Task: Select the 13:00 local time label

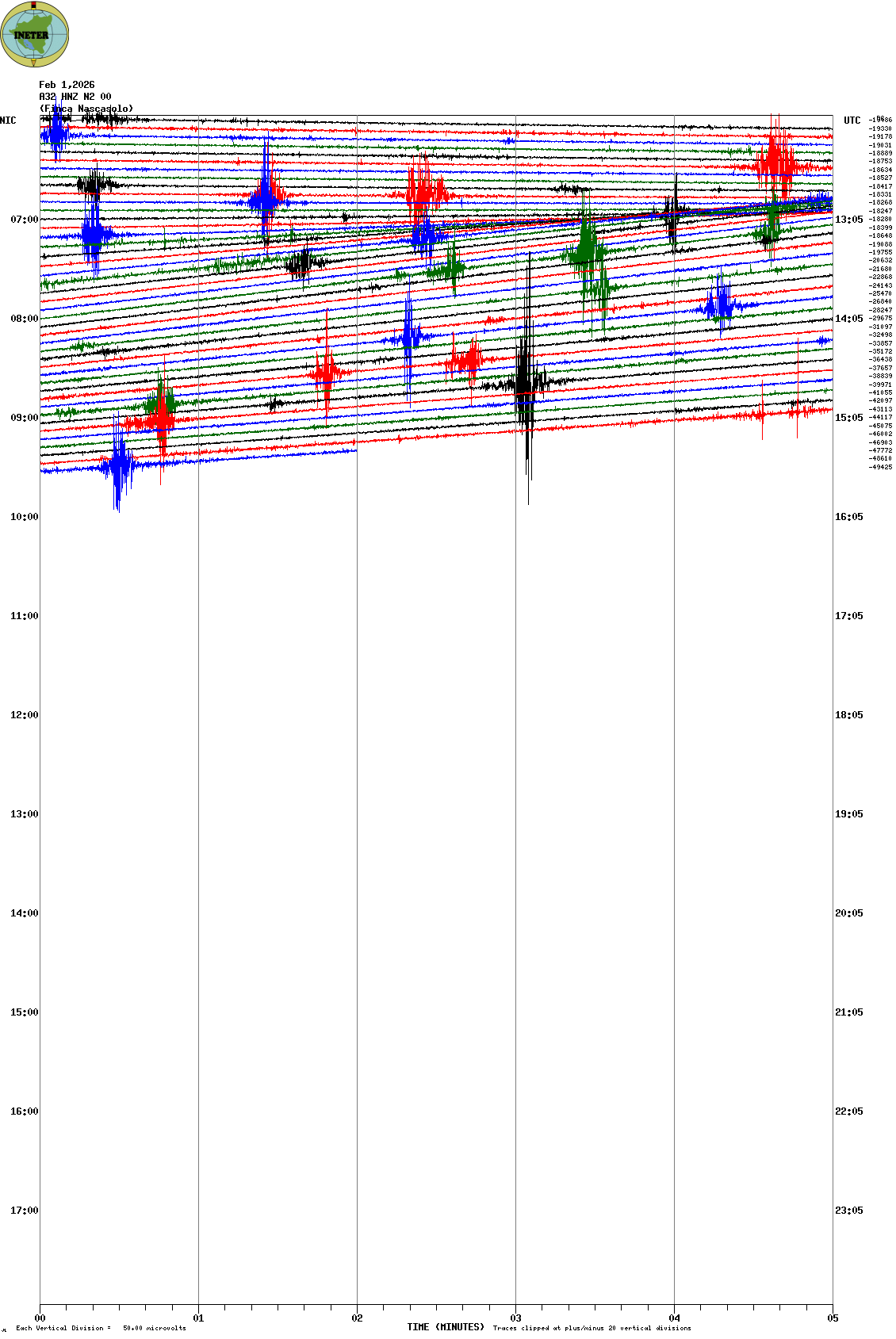Action: pos(24,814)
